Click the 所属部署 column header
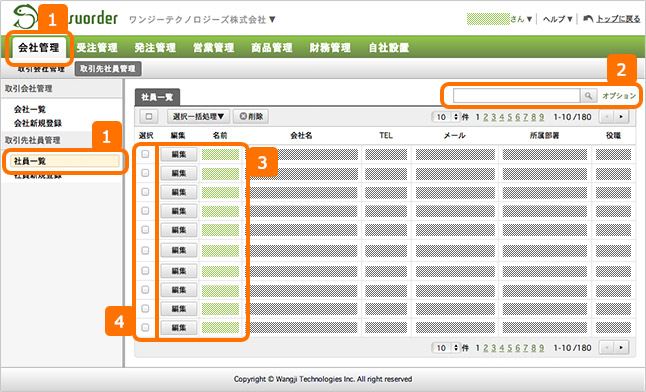The image size is (646, 392). click(x=544, y=136)
